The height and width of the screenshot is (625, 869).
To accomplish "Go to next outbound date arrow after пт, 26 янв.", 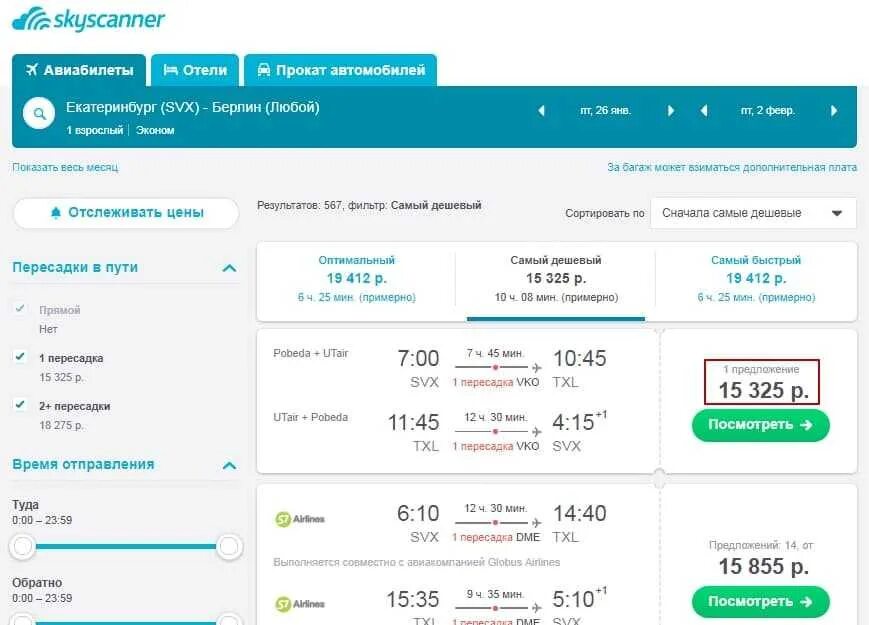I will (x=671, y=110).
